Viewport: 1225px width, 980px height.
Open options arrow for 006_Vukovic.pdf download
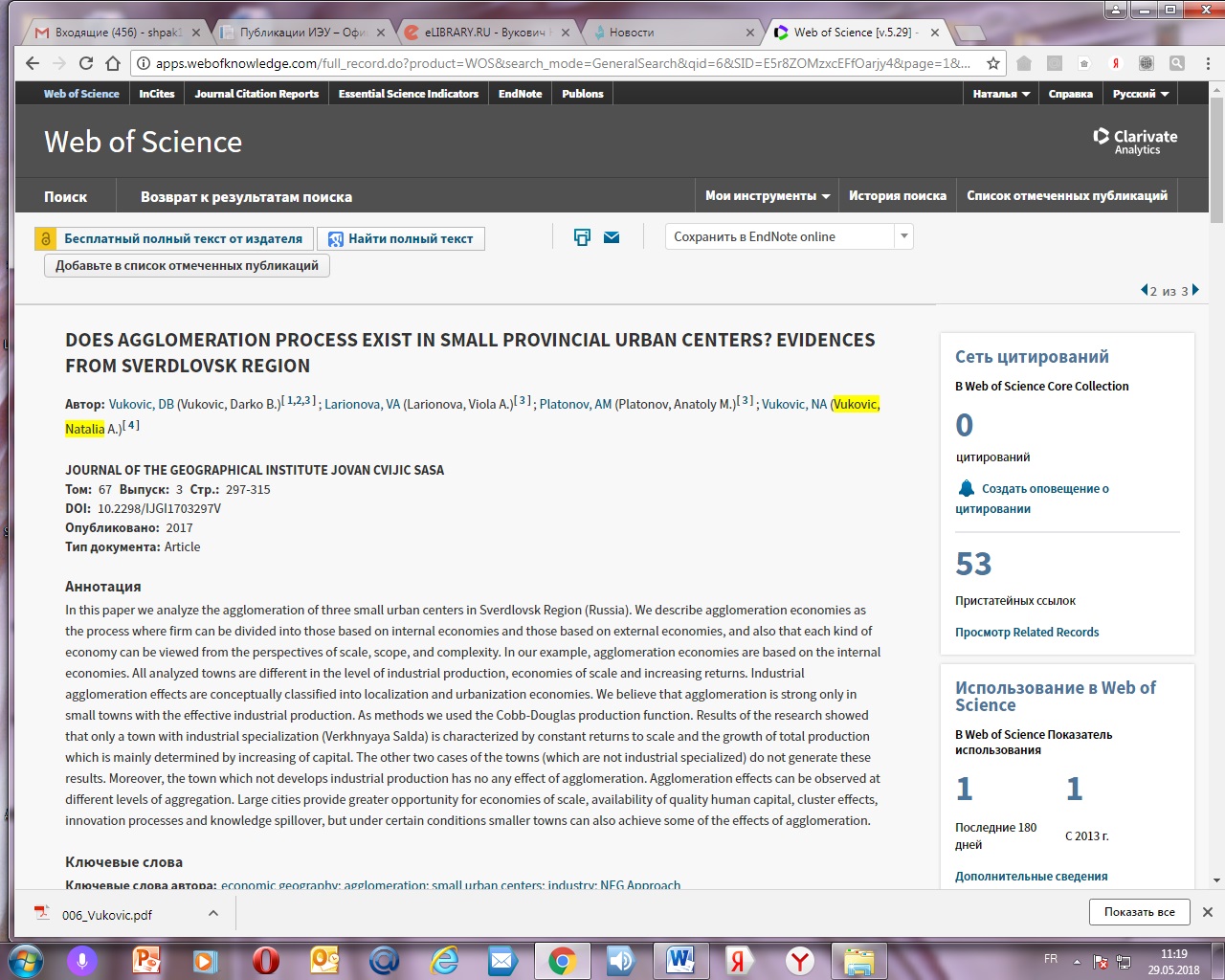[212, 914]
